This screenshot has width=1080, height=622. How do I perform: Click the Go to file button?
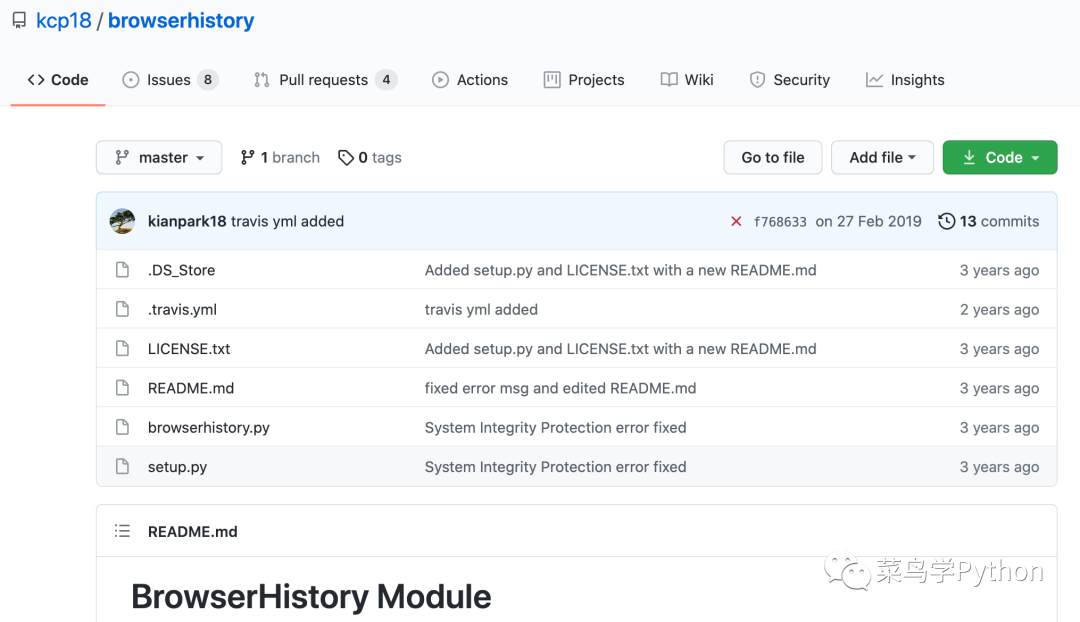[773, 158]
